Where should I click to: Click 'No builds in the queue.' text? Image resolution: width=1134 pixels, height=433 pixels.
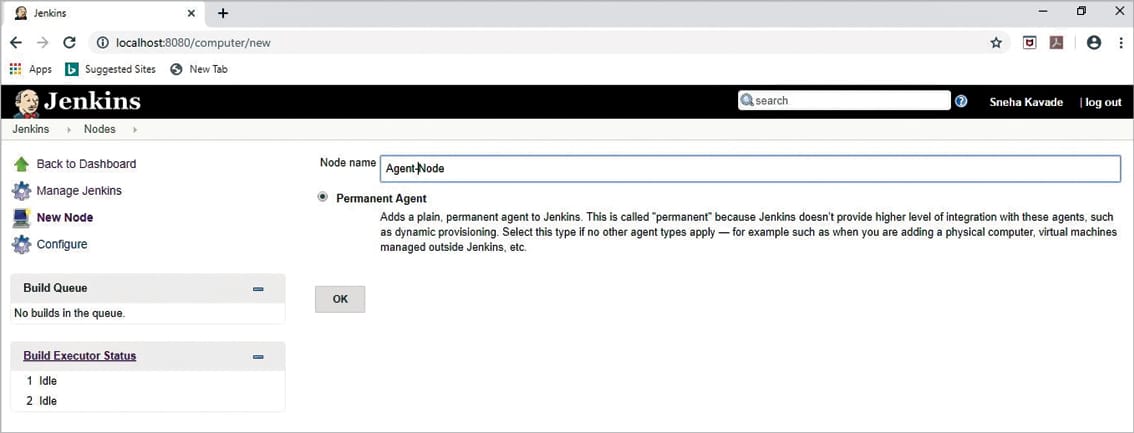pos(69,313)
